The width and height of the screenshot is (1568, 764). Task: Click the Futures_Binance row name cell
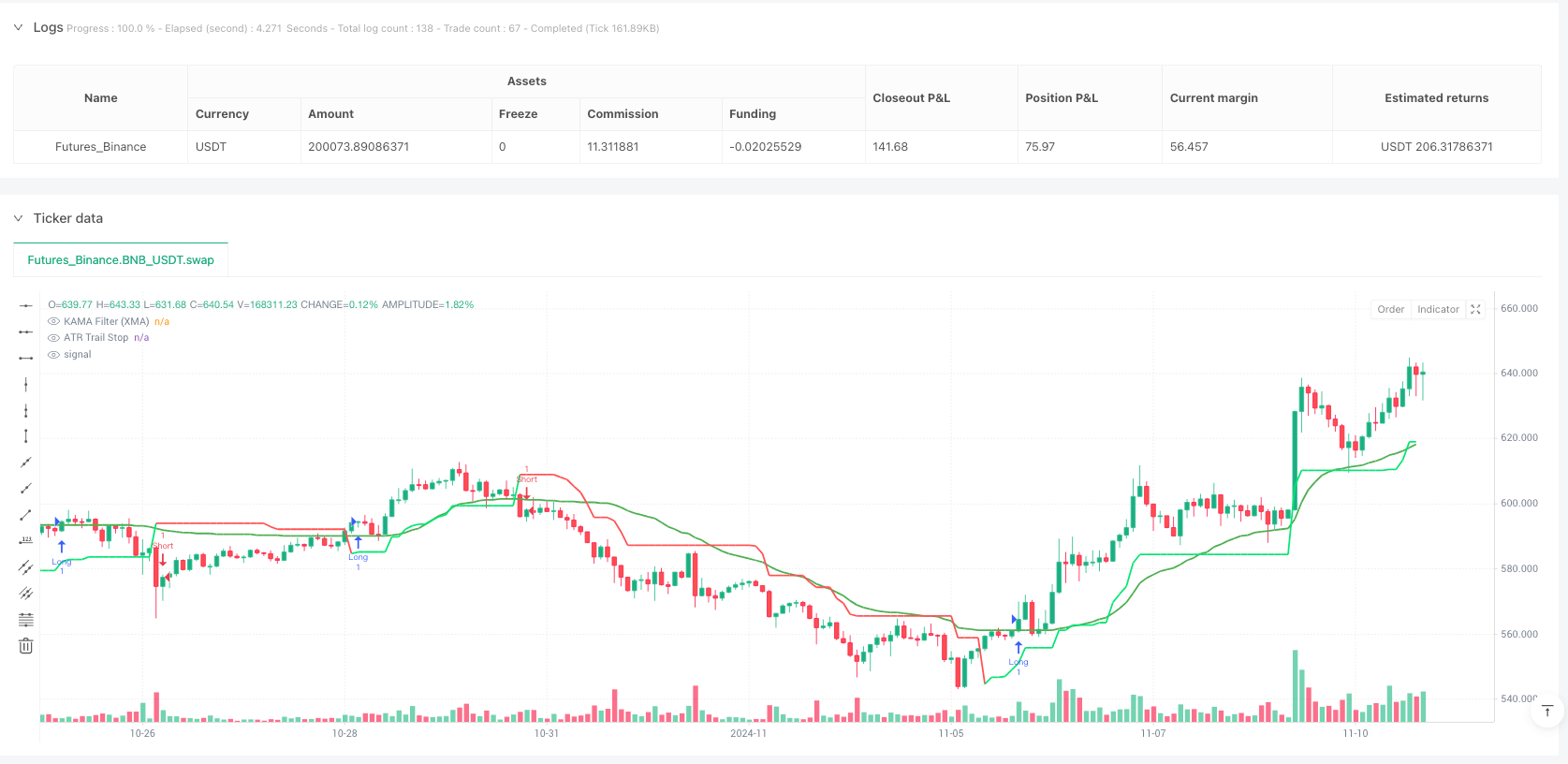pos(100,147)
